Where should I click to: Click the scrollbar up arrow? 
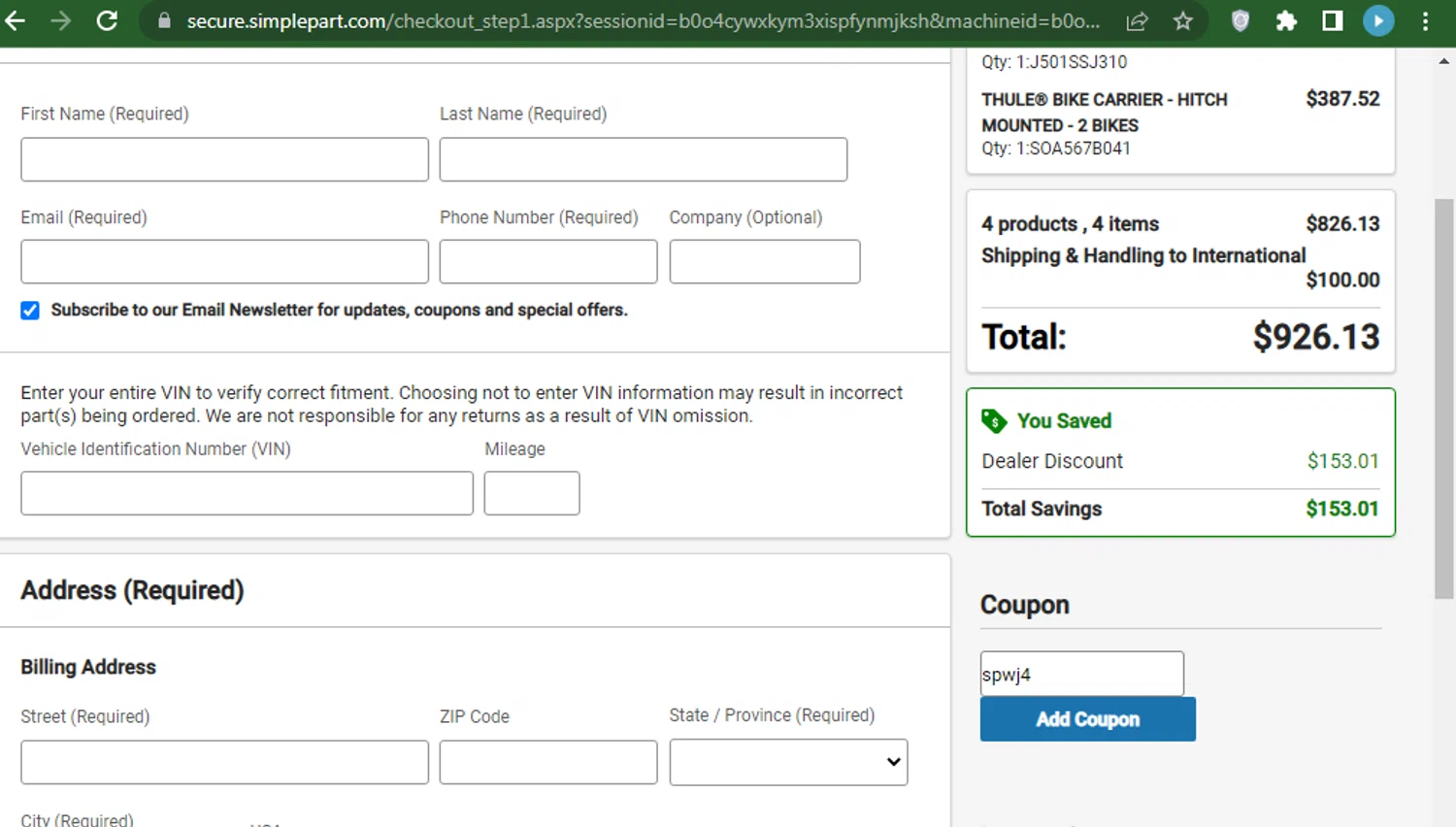click(1444, 60)
